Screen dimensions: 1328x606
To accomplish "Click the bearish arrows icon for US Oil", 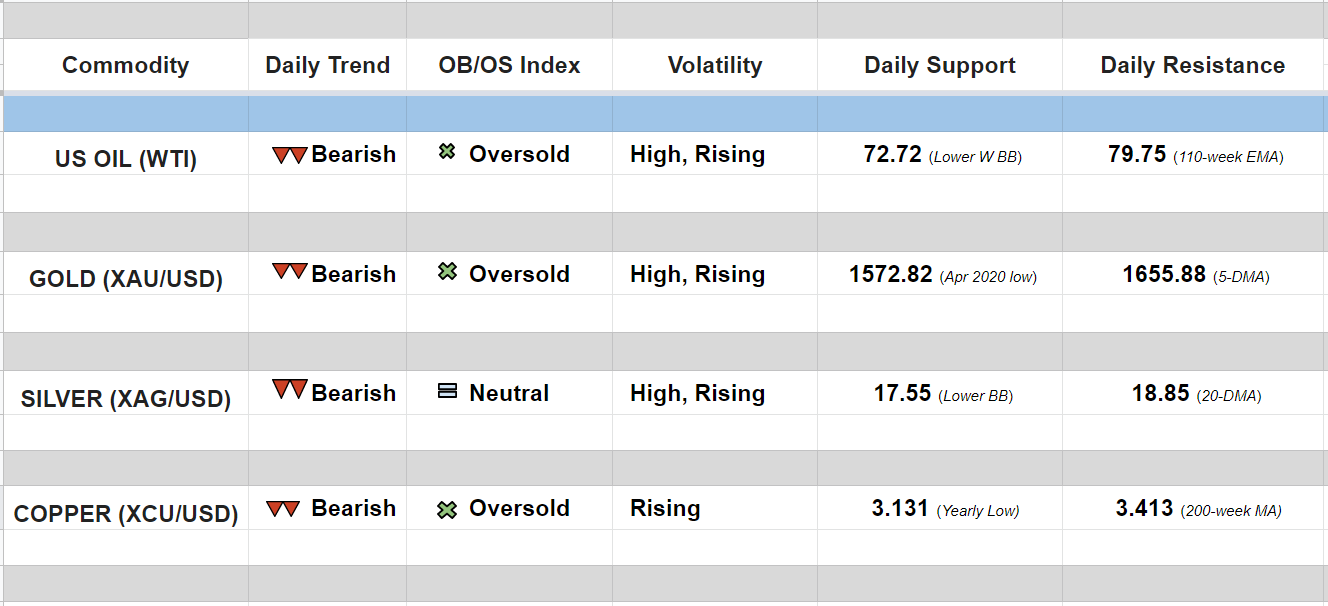I will [289, 156].
